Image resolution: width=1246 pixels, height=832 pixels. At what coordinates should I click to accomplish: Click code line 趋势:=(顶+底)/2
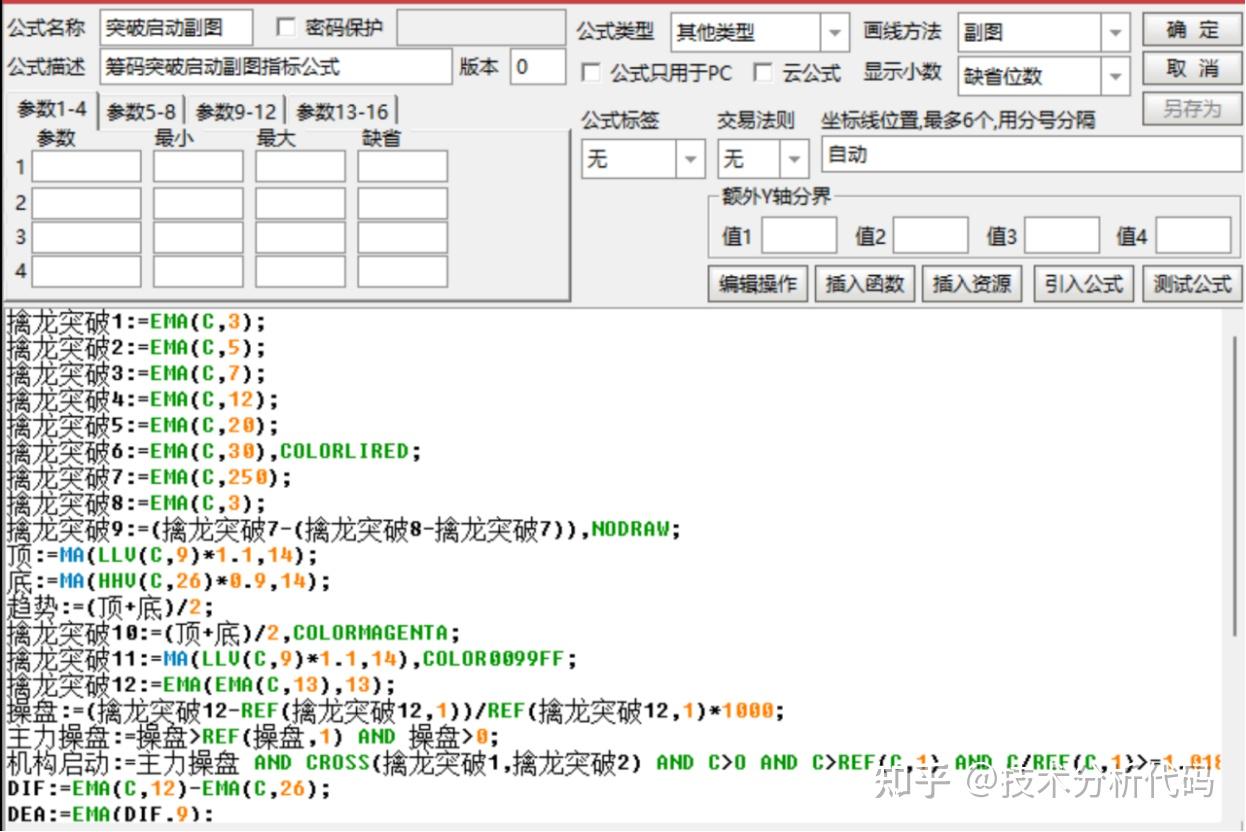pos(110,607)
